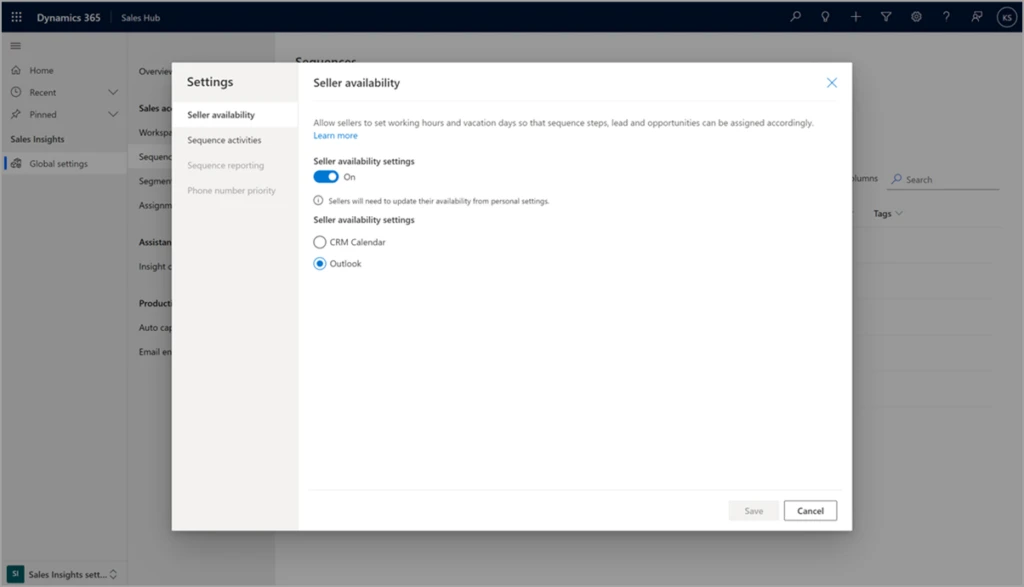This screenshot has height=587, width=1024.
Task: Click inside the Search input field
Action: (x=945, y=179)
